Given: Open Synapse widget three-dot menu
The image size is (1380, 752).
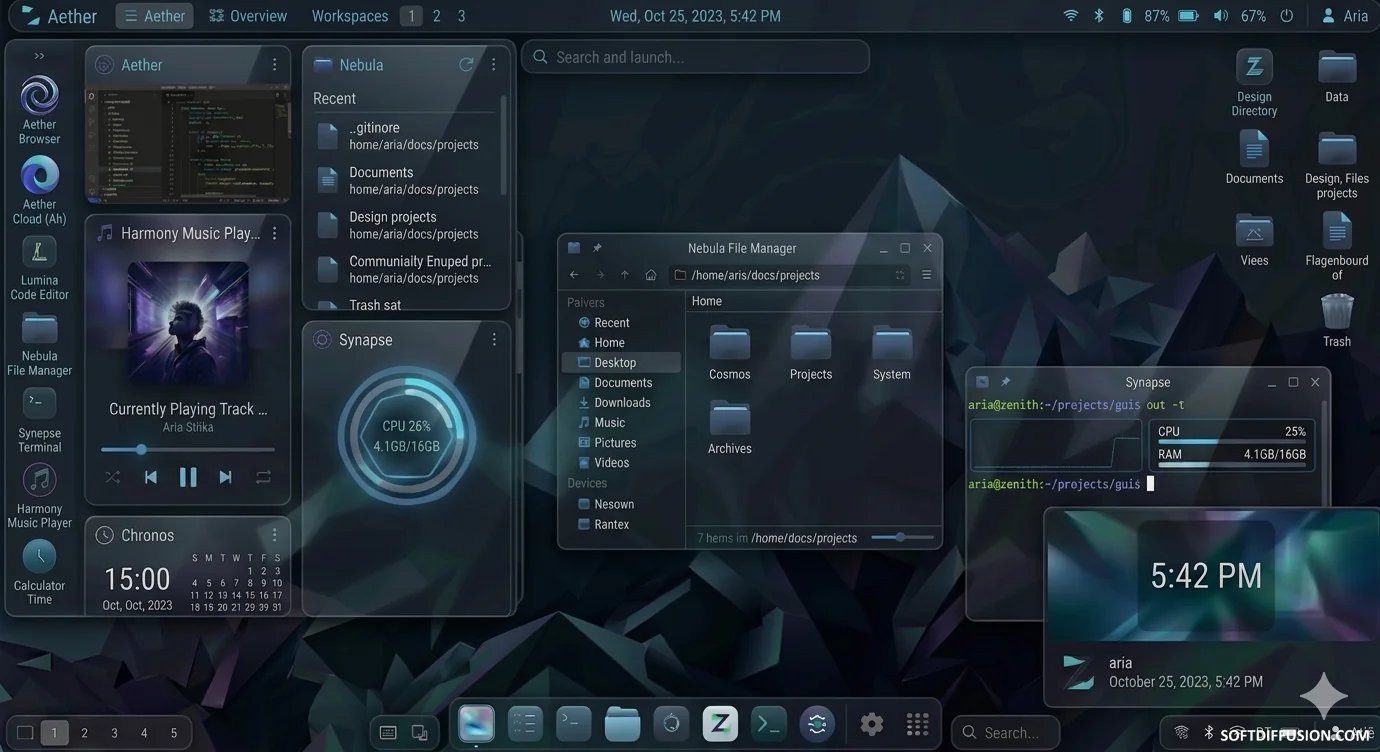Looking at the screenshot, I should pyautogui.click(x=494, y=340).
